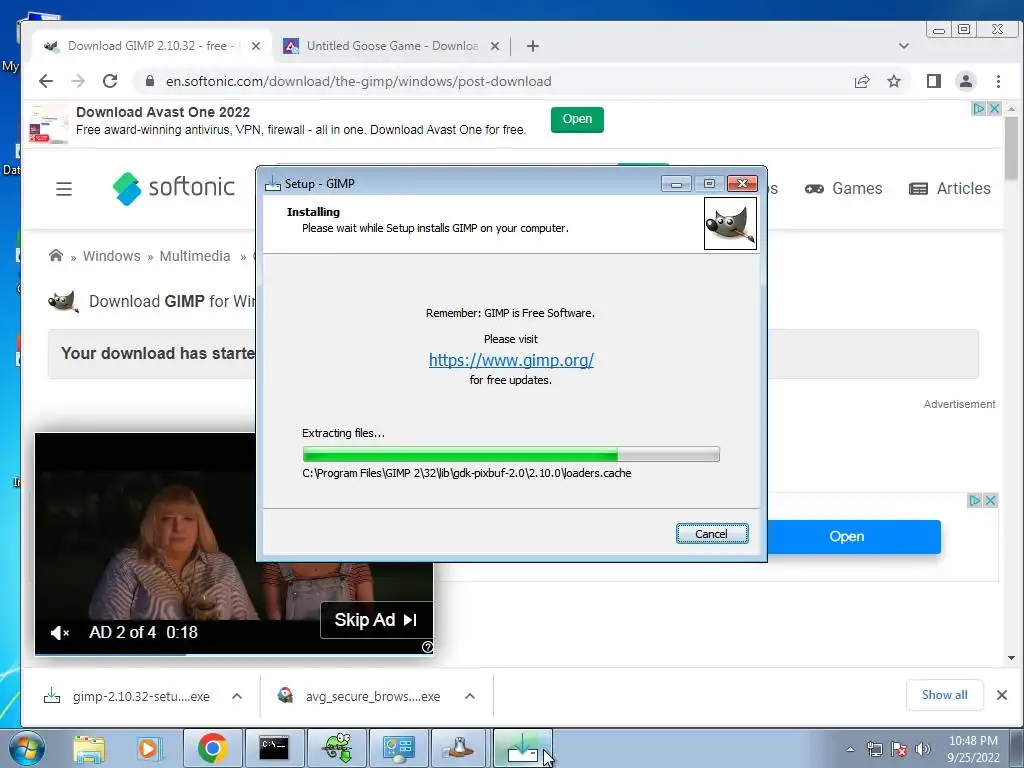Click the GIMP installation progress bar
Screen dimensions: 1024x768
coord(511,455)
